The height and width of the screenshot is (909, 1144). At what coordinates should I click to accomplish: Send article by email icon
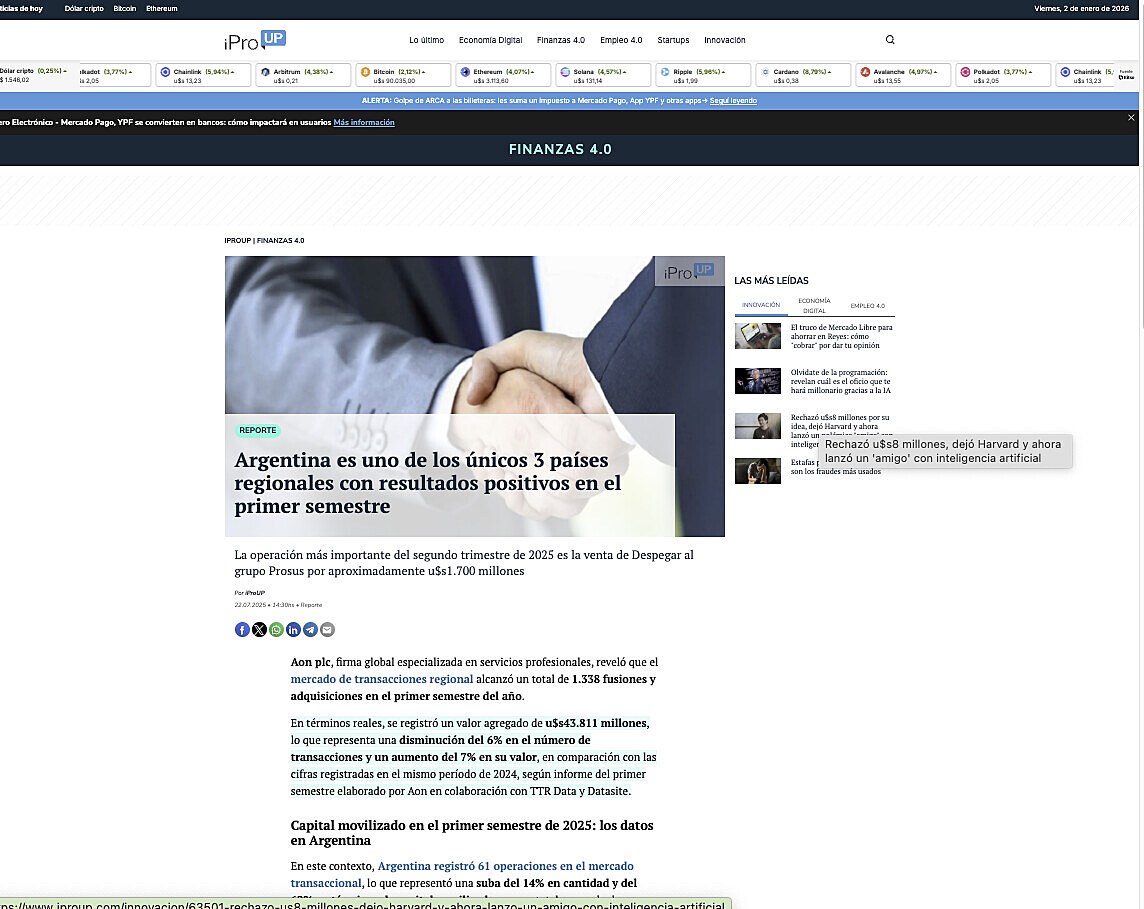point(327,629)
